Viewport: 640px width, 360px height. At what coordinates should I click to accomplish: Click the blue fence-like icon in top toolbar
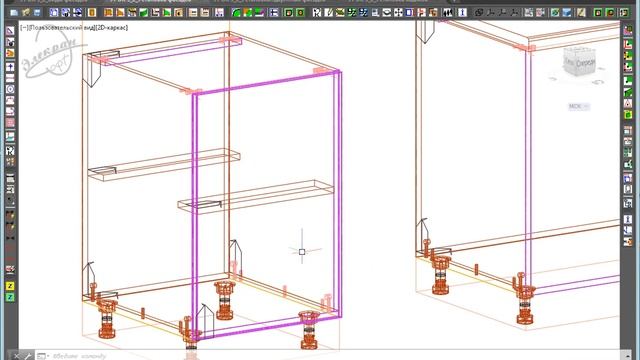click(274, 13)
